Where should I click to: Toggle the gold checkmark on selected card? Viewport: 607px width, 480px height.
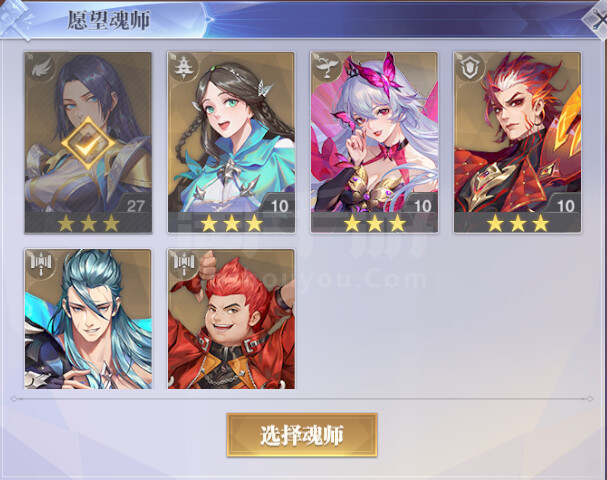[88, 144]
